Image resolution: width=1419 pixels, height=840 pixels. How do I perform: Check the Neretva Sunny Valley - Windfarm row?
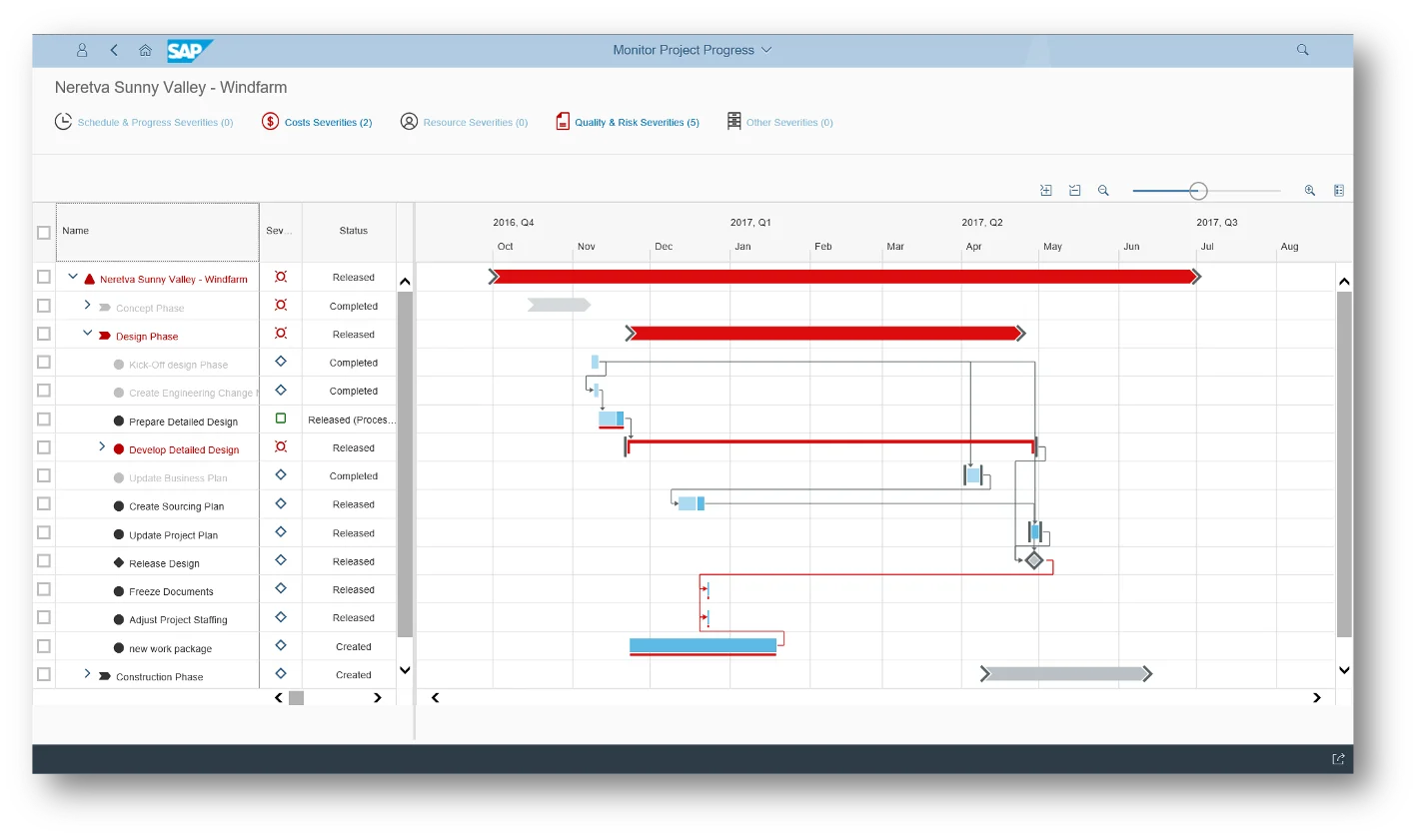tap(44, 277)
